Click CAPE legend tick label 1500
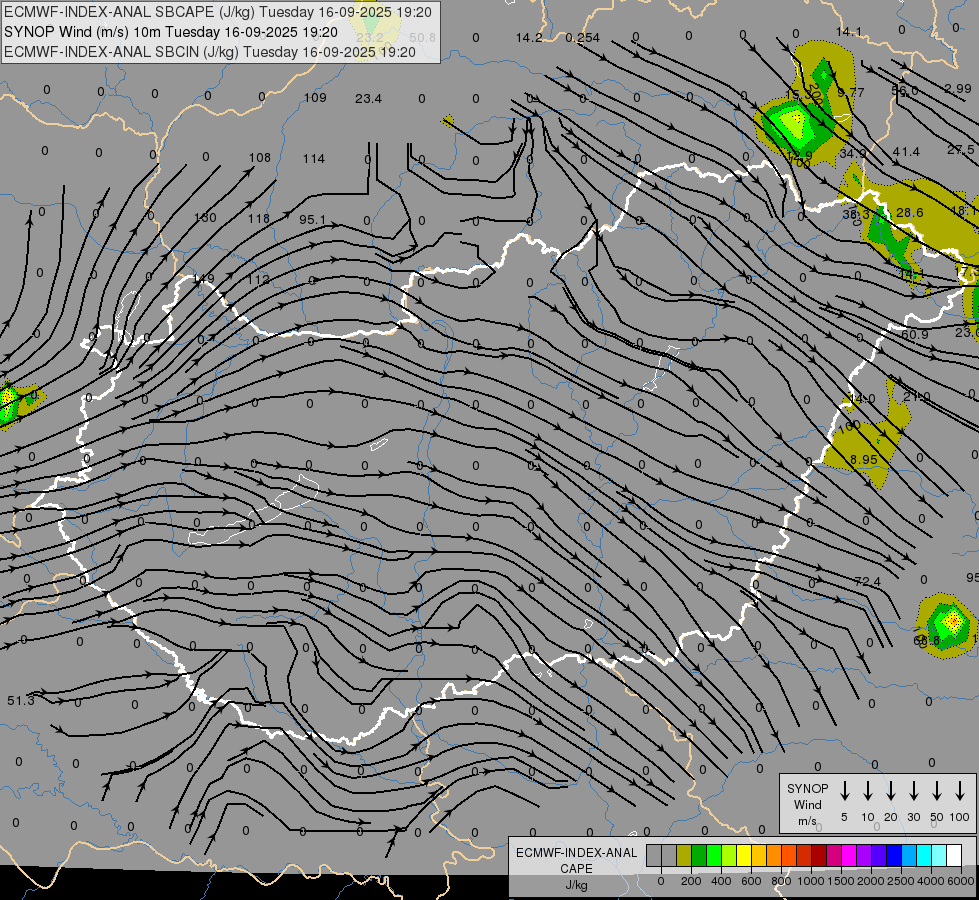 point(841,881)
